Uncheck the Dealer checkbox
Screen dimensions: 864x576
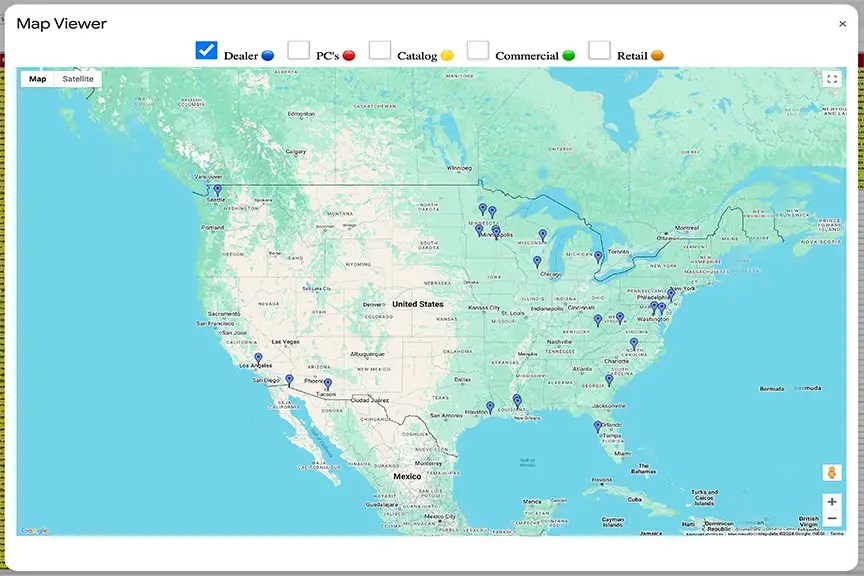[x=207, y=50]
